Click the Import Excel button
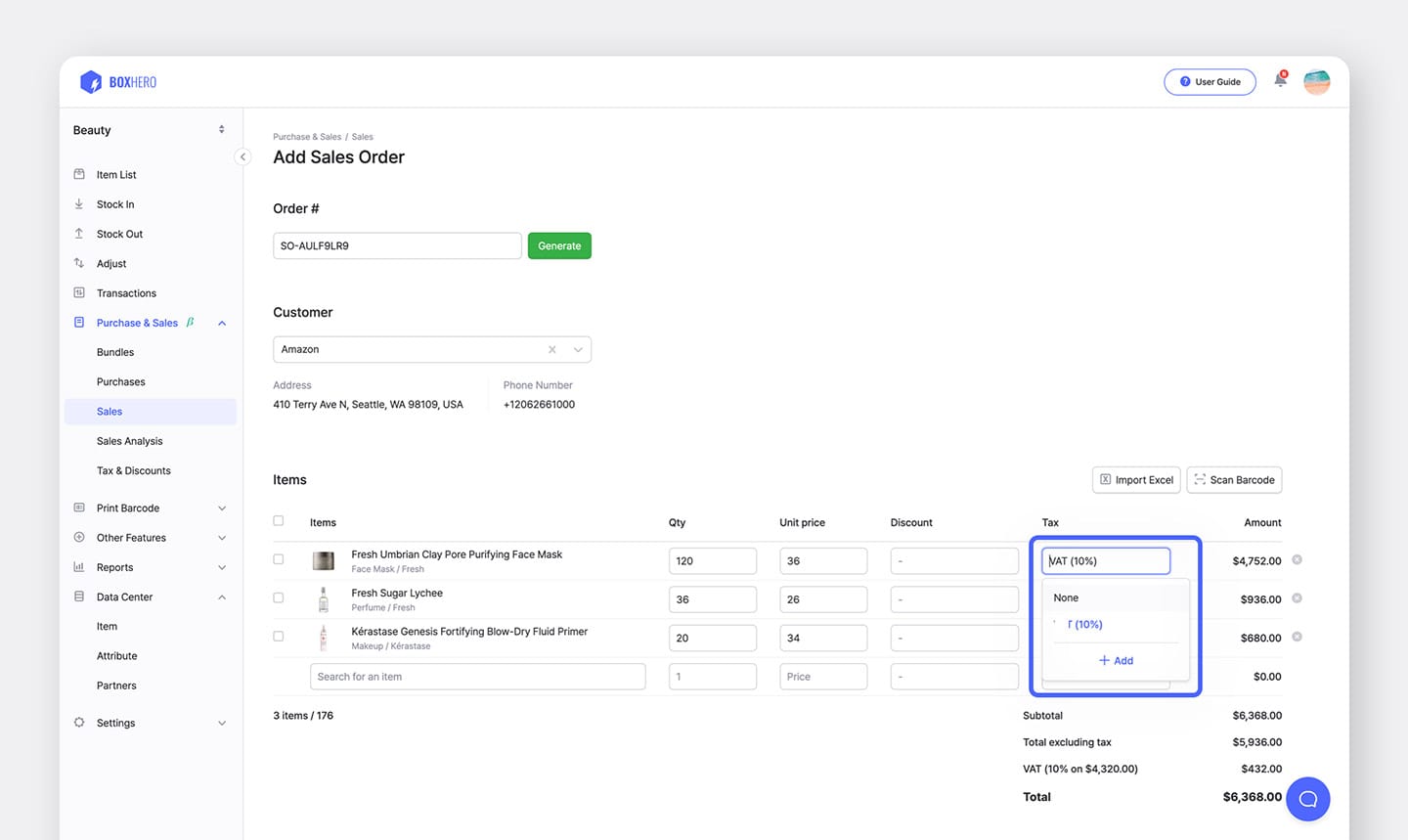 (x=1135, y=479)
